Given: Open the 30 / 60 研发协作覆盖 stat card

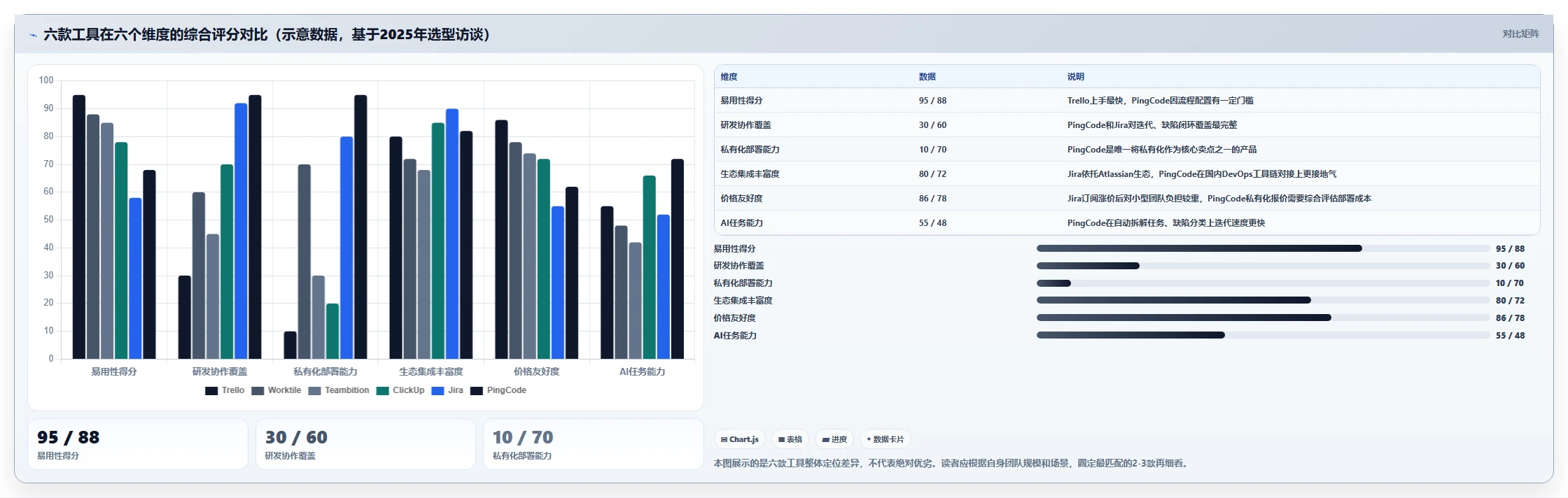Looking at the screenshot, I should tap(365, 444).
